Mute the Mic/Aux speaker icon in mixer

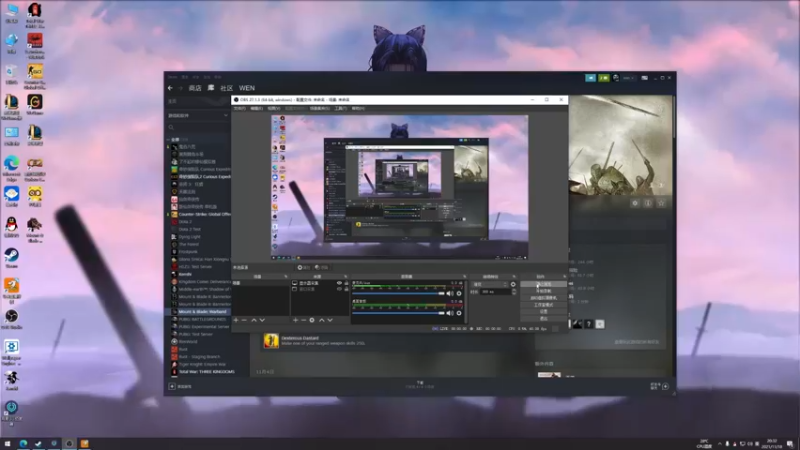click(x=449, y=293)
